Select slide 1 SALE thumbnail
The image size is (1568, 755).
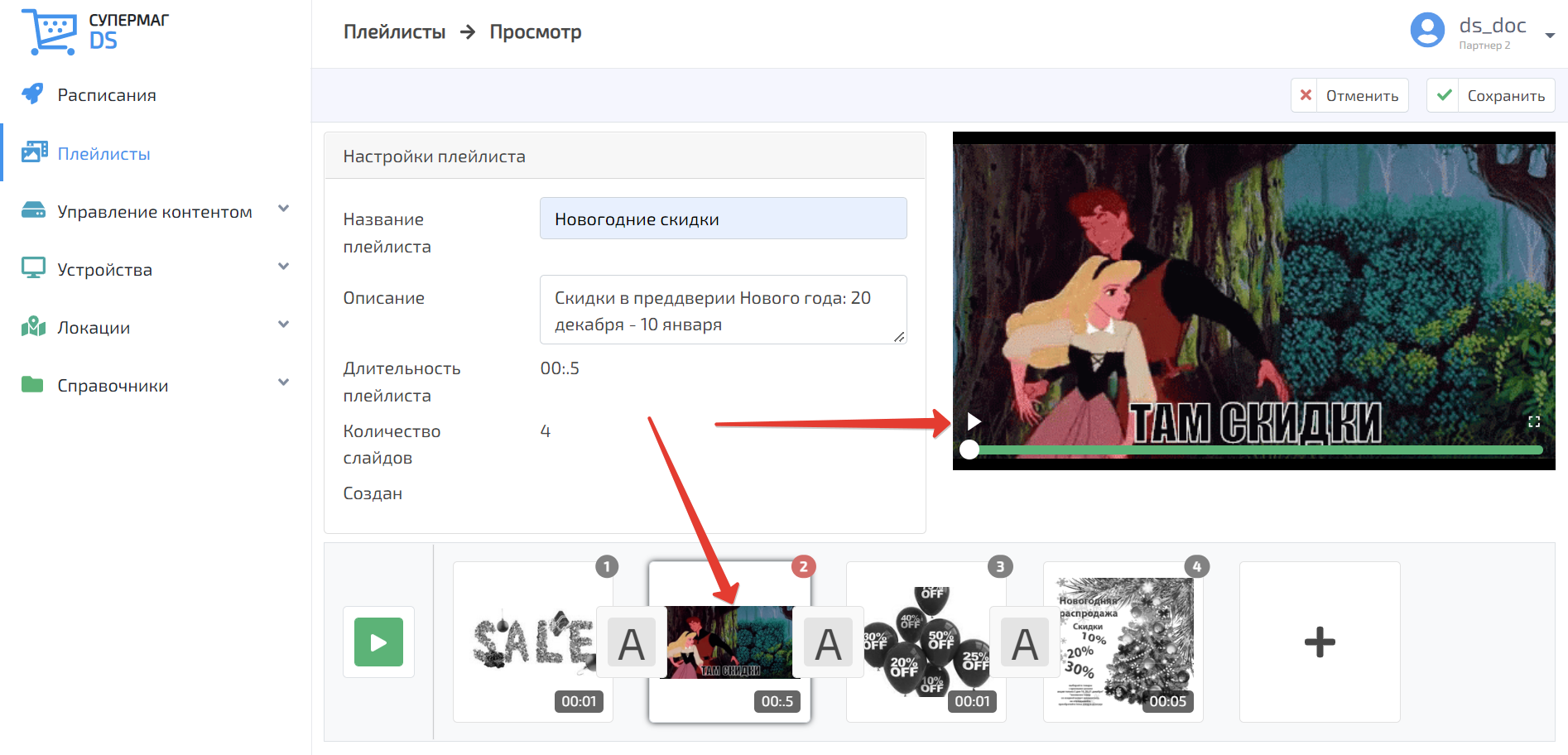click(533, 642)
